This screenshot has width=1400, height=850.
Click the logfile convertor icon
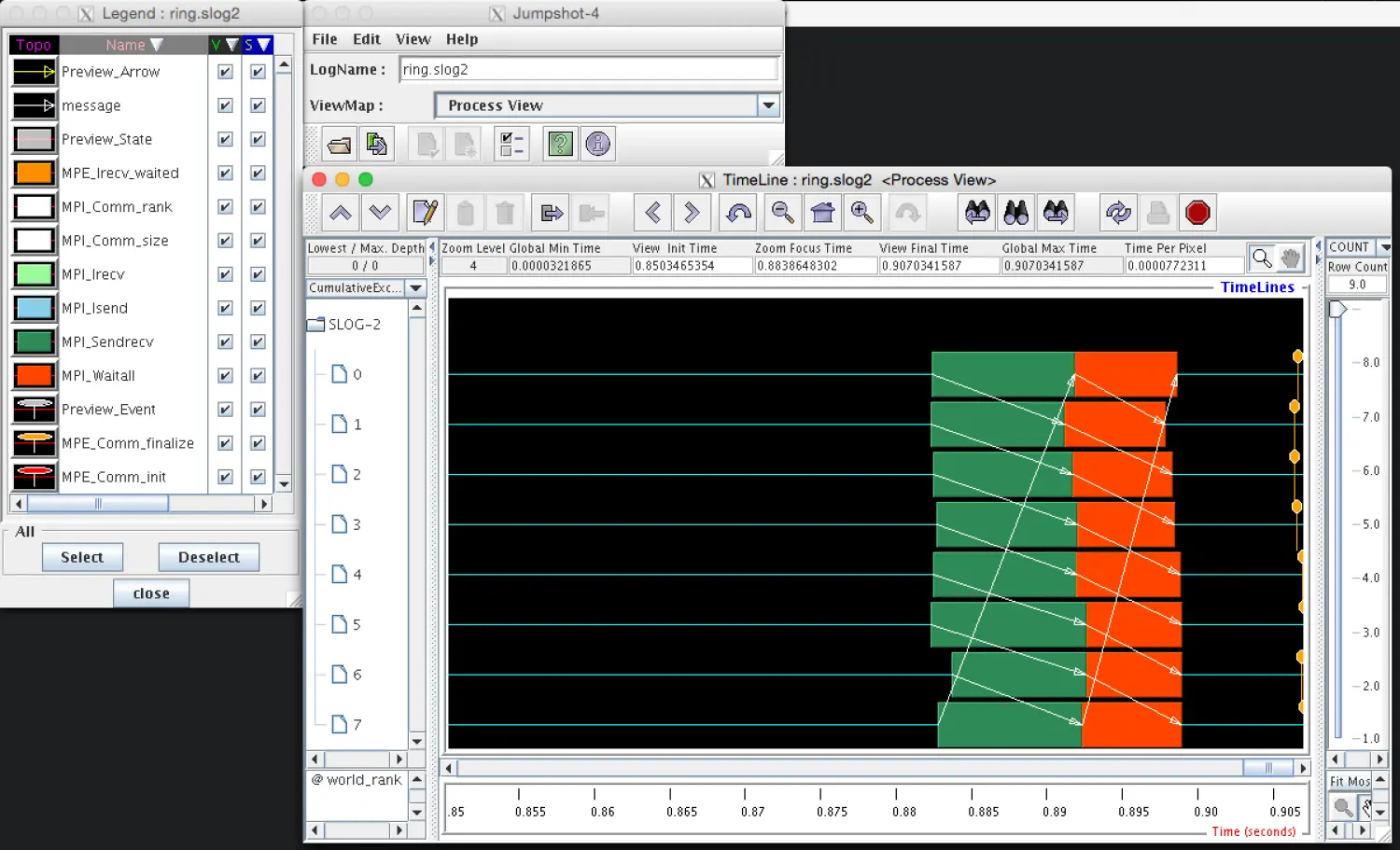click(376, 145)
